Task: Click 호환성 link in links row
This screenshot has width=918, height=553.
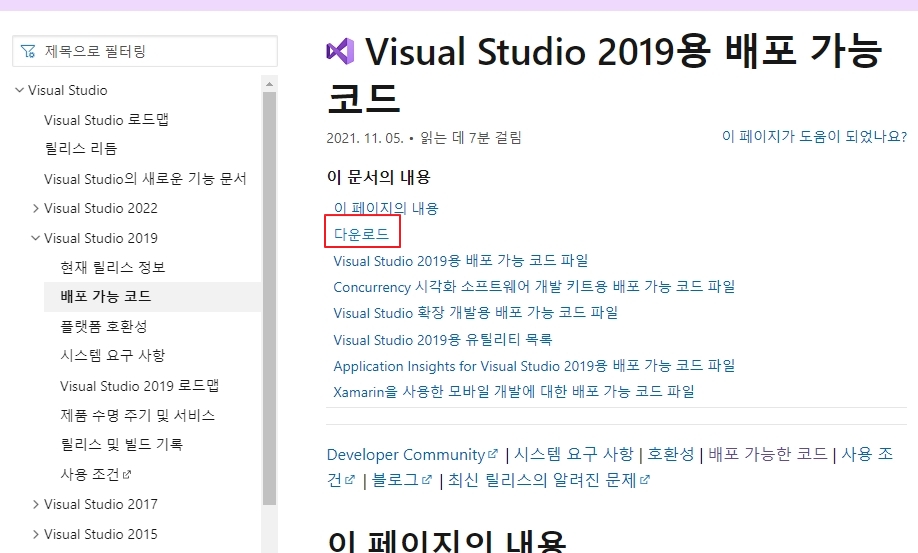Action: (x=670, y=455)
